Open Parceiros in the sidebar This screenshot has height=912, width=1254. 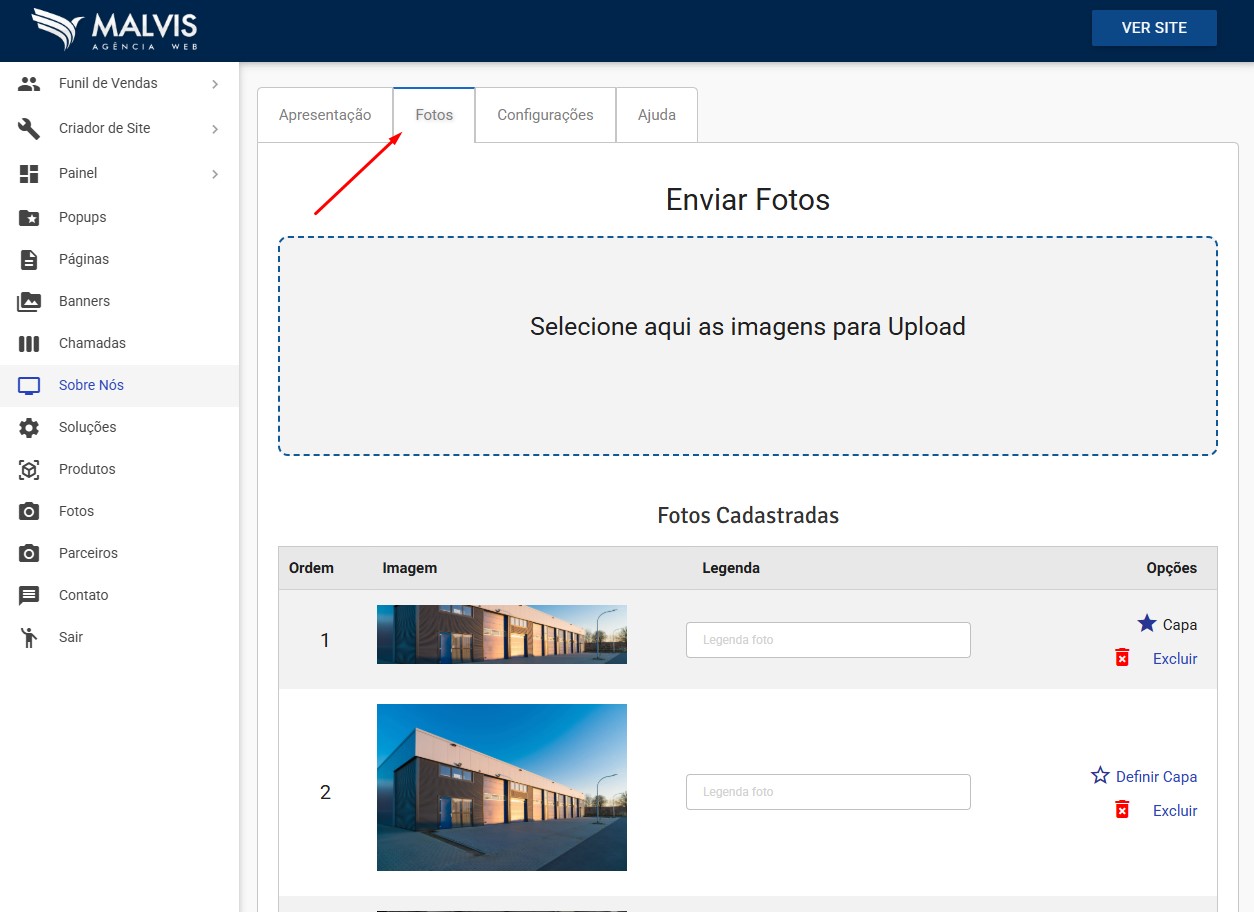[120, 553]
